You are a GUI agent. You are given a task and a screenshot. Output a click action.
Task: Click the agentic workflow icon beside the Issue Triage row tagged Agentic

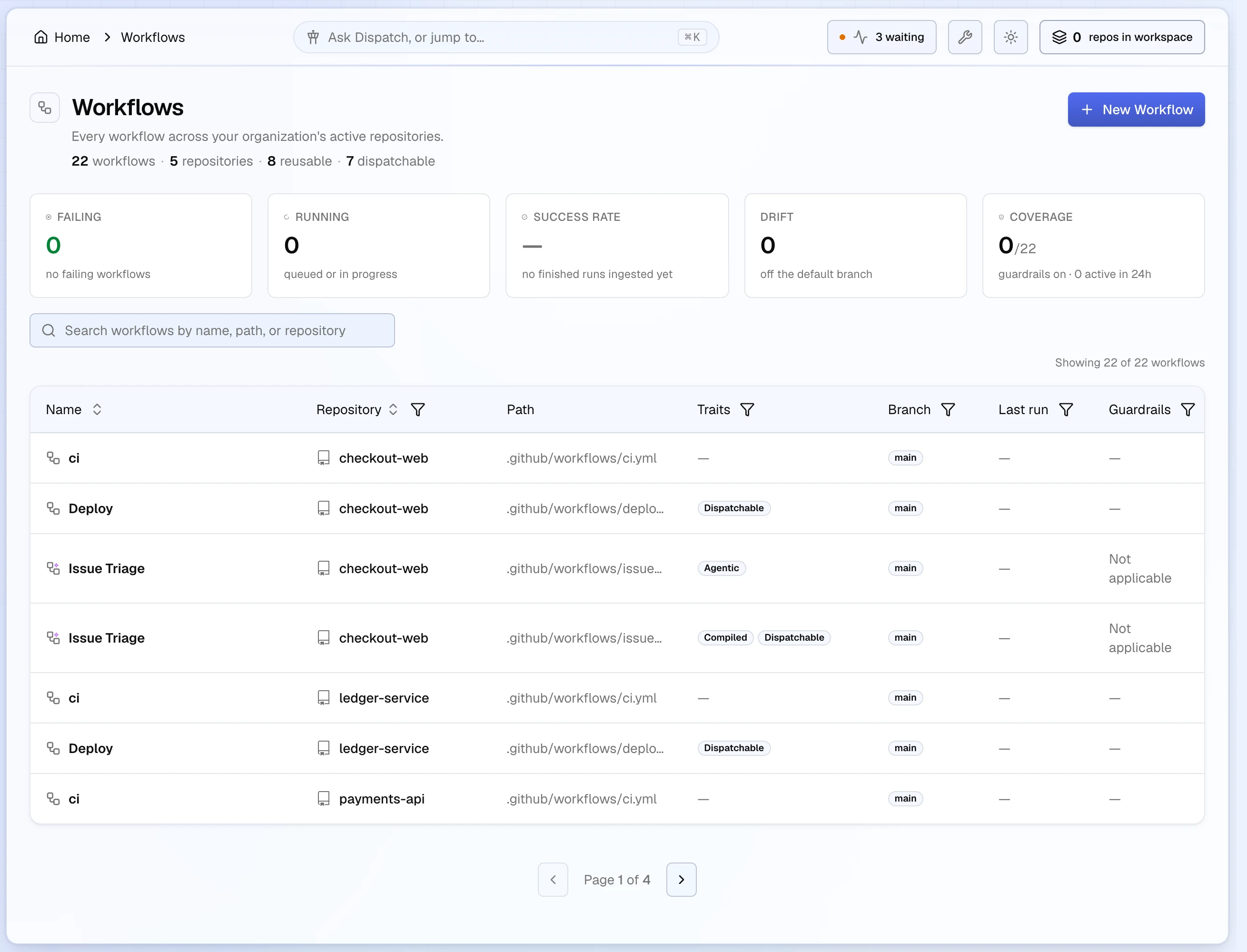pyautogui.click(x=53, y=568)
